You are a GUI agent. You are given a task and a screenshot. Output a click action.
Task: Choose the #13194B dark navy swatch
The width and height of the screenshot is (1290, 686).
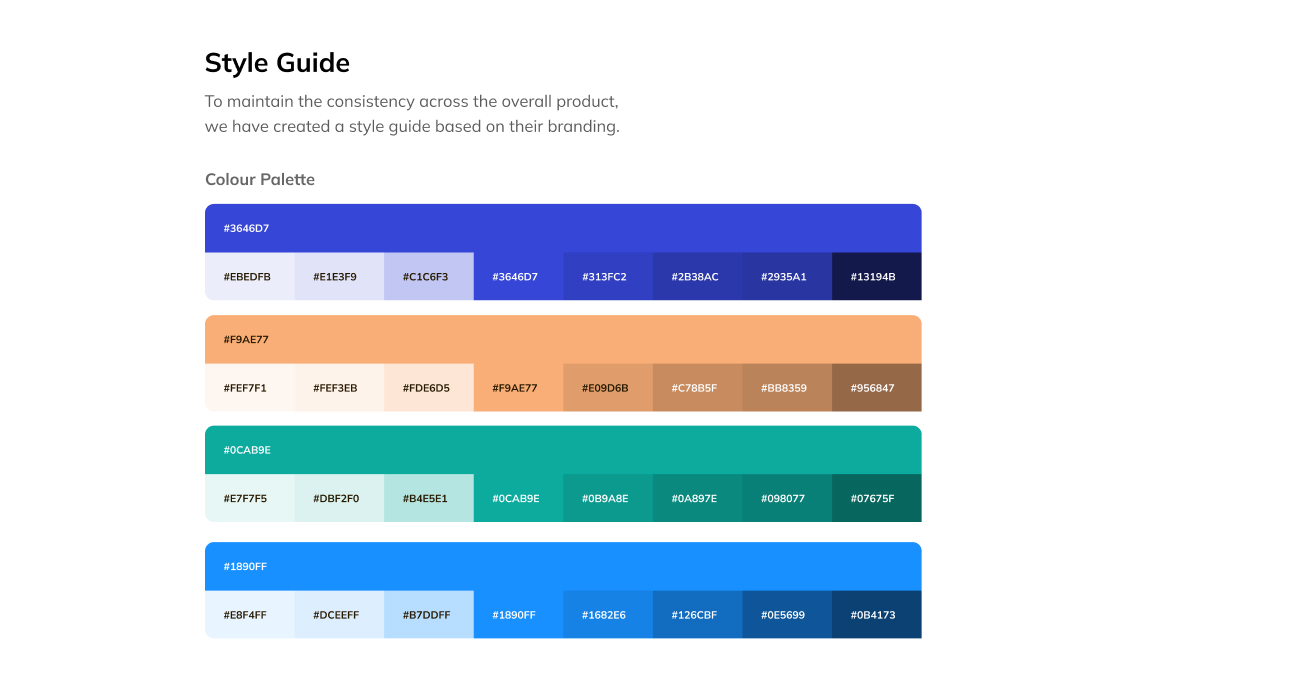click(876, 277)
